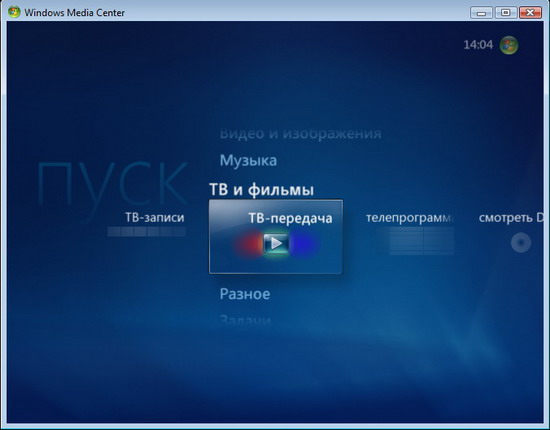This screenshot has height=430, width=550.
Task: Maximize the Windows Media Center window
Action: (505, 13)
